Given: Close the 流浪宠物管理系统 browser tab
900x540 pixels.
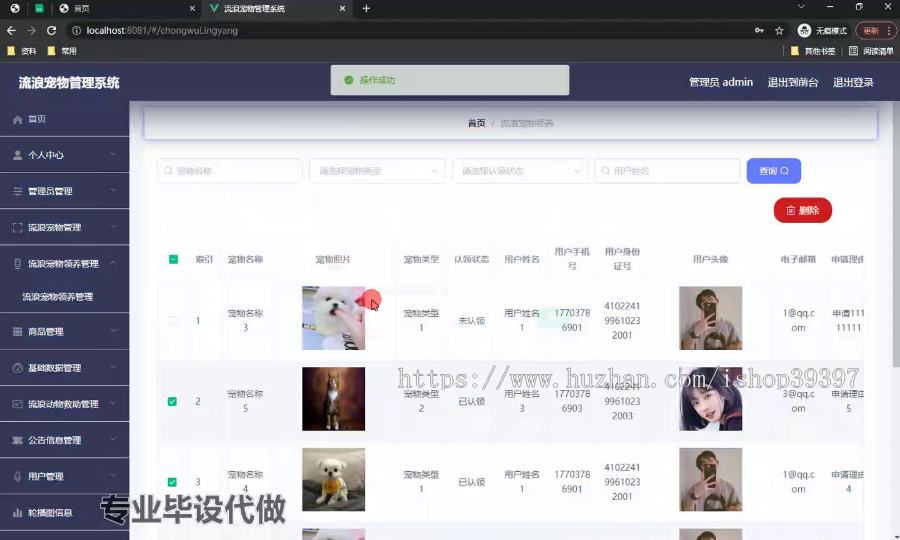Looking at the screenshot, I should tap(342, 9).
